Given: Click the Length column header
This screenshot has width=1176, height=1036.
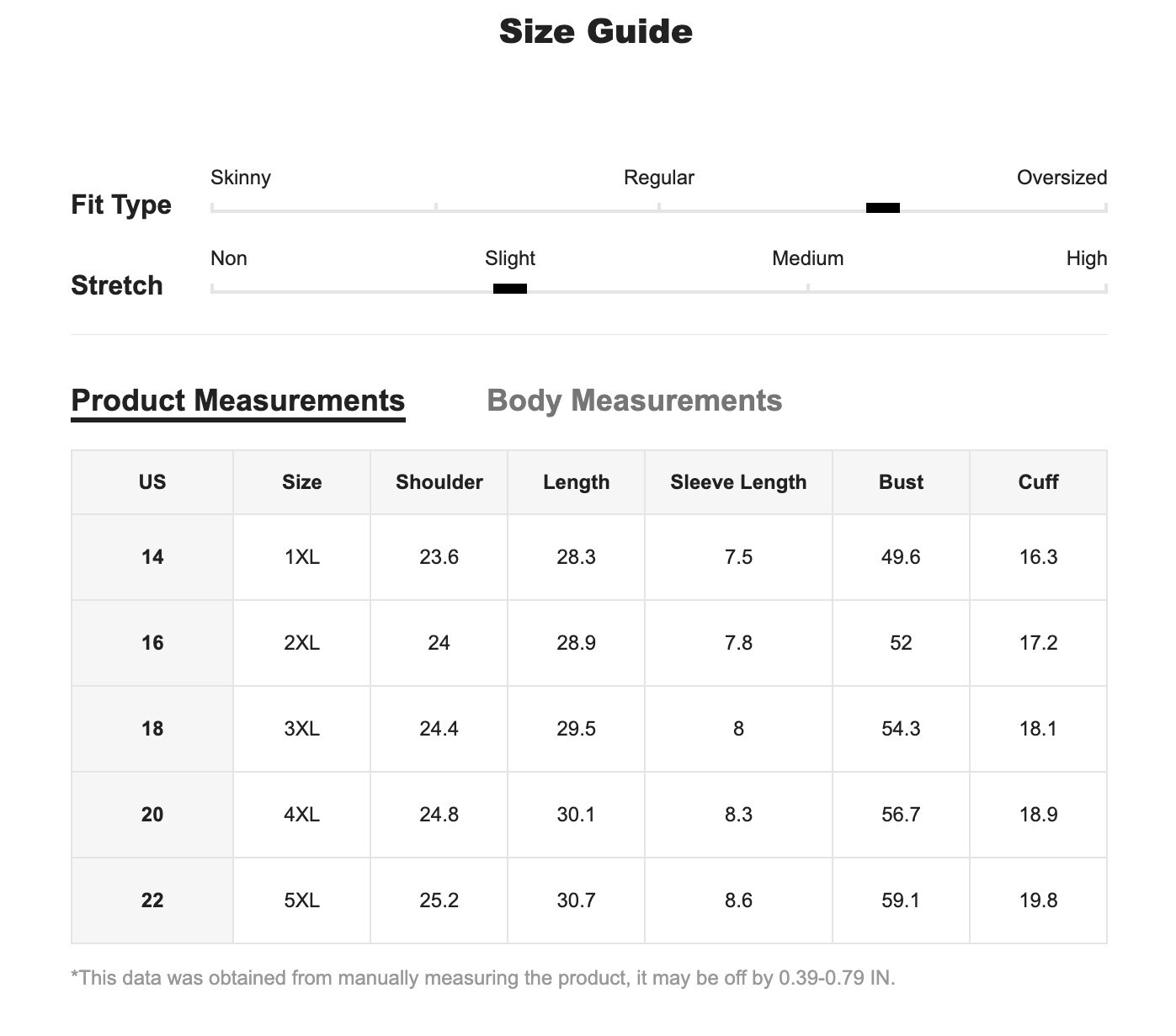Looking at the screenshot, I should pos(576,482).
